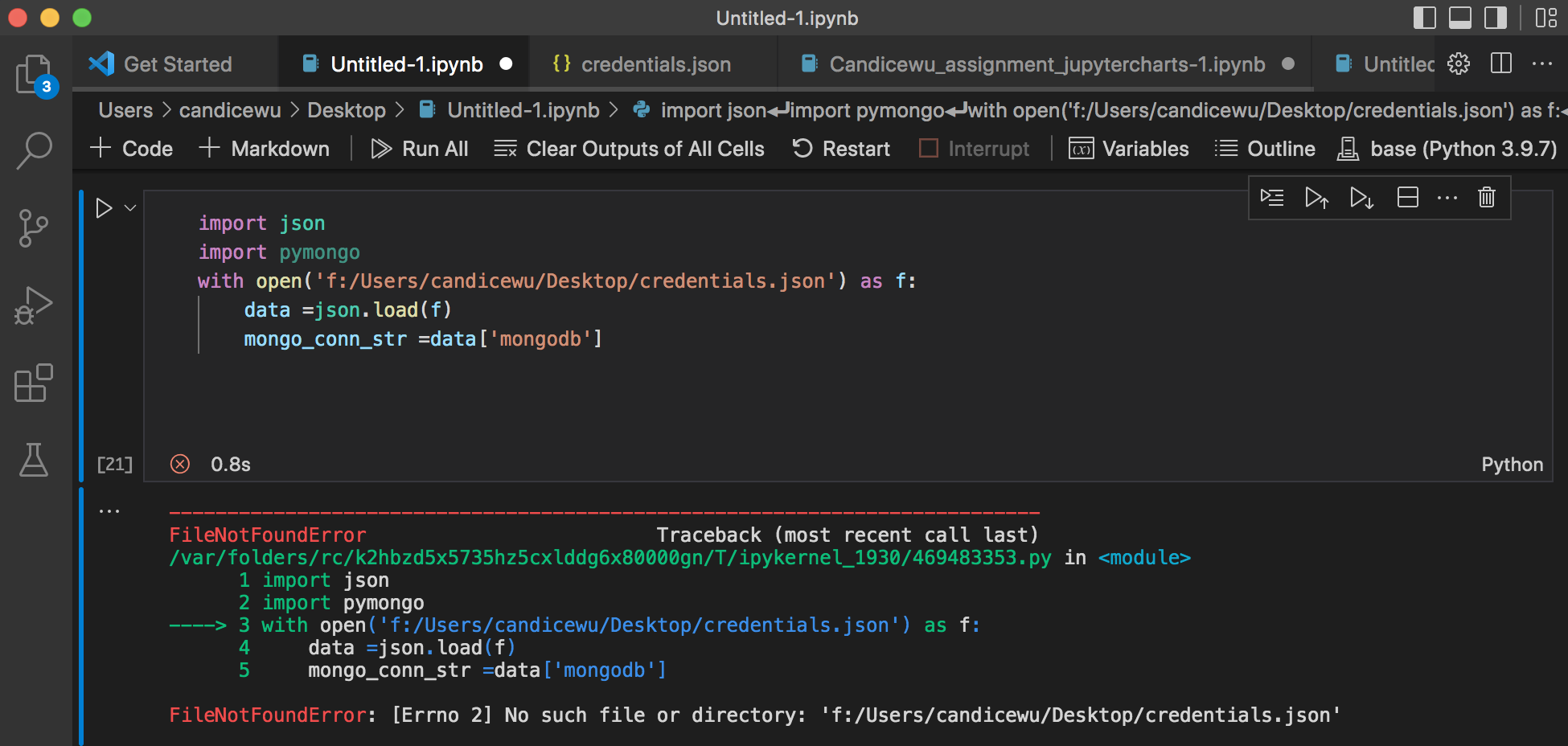Open Source Control view icon
The image size is (1568, 746).
coord(35,228)
